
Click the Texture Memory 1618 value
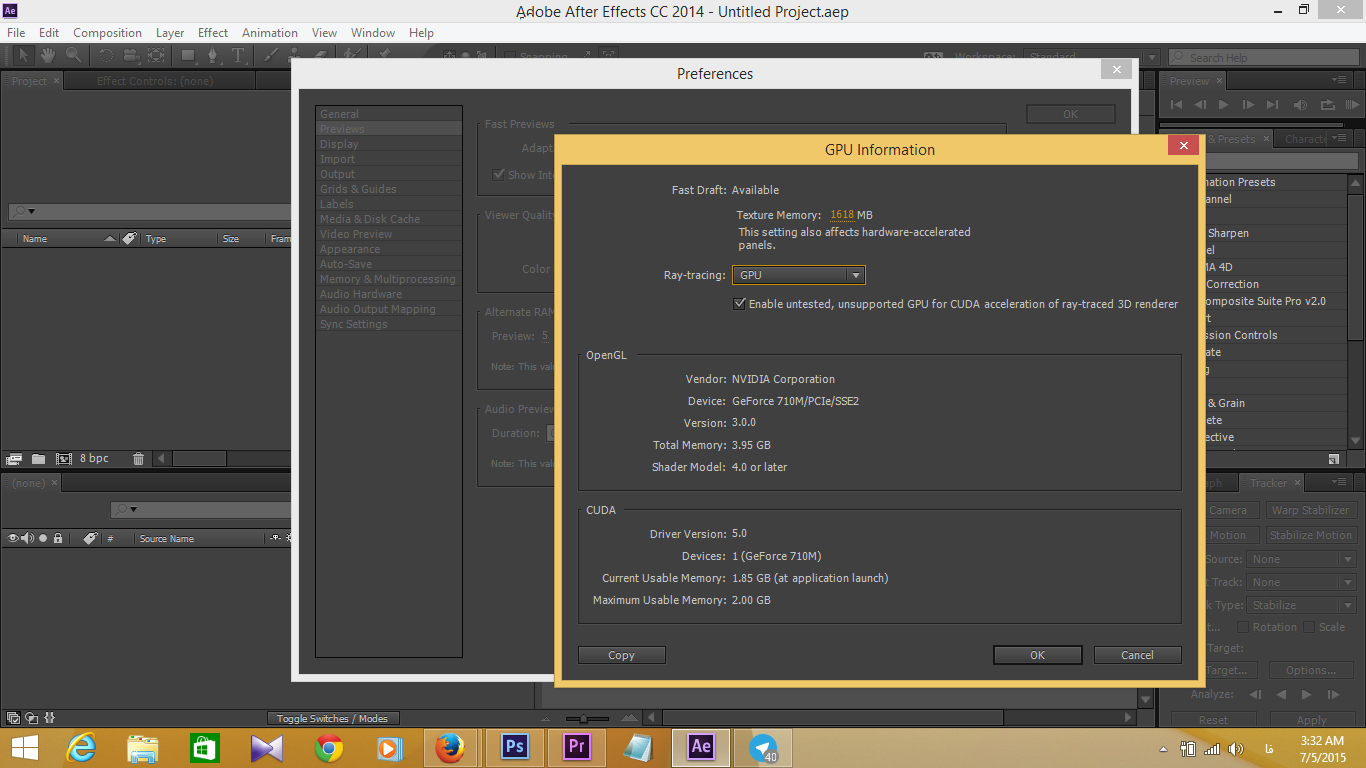tap(842, 215)
